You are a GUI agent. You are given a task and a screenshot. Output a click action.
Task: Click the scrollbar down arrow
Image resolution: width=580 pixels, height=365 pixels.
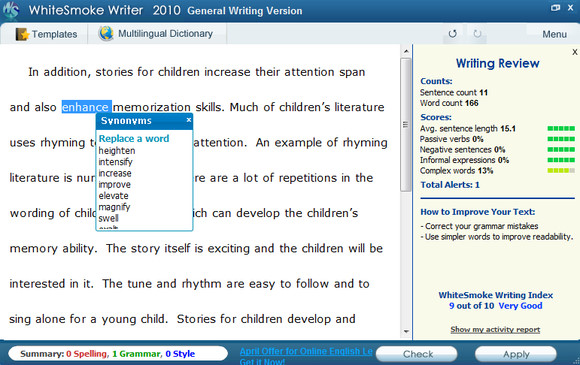click(x=406, y=331)
